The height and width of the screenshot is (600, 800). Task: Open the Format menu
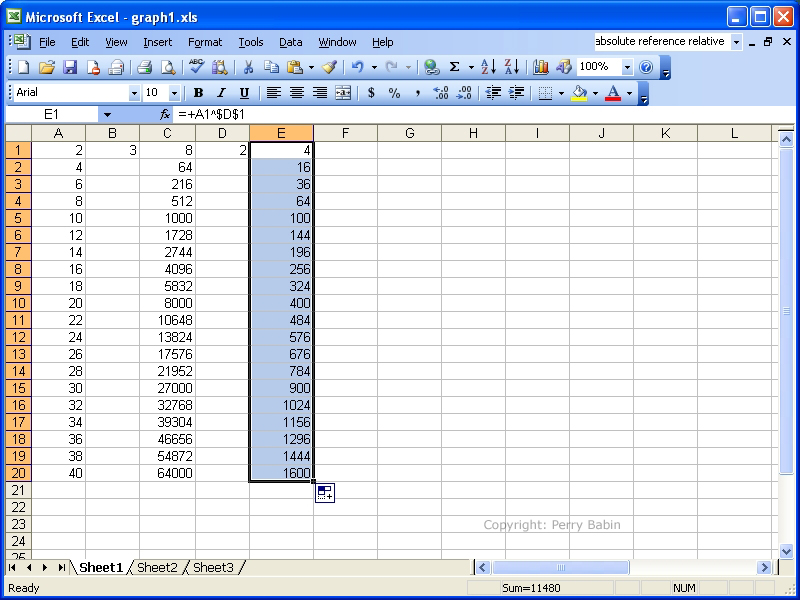pos(205,42)
